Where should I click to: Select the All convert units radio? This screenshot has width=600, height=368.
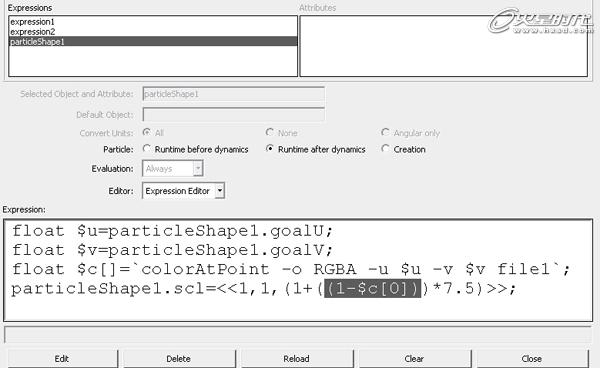point(147,132)
